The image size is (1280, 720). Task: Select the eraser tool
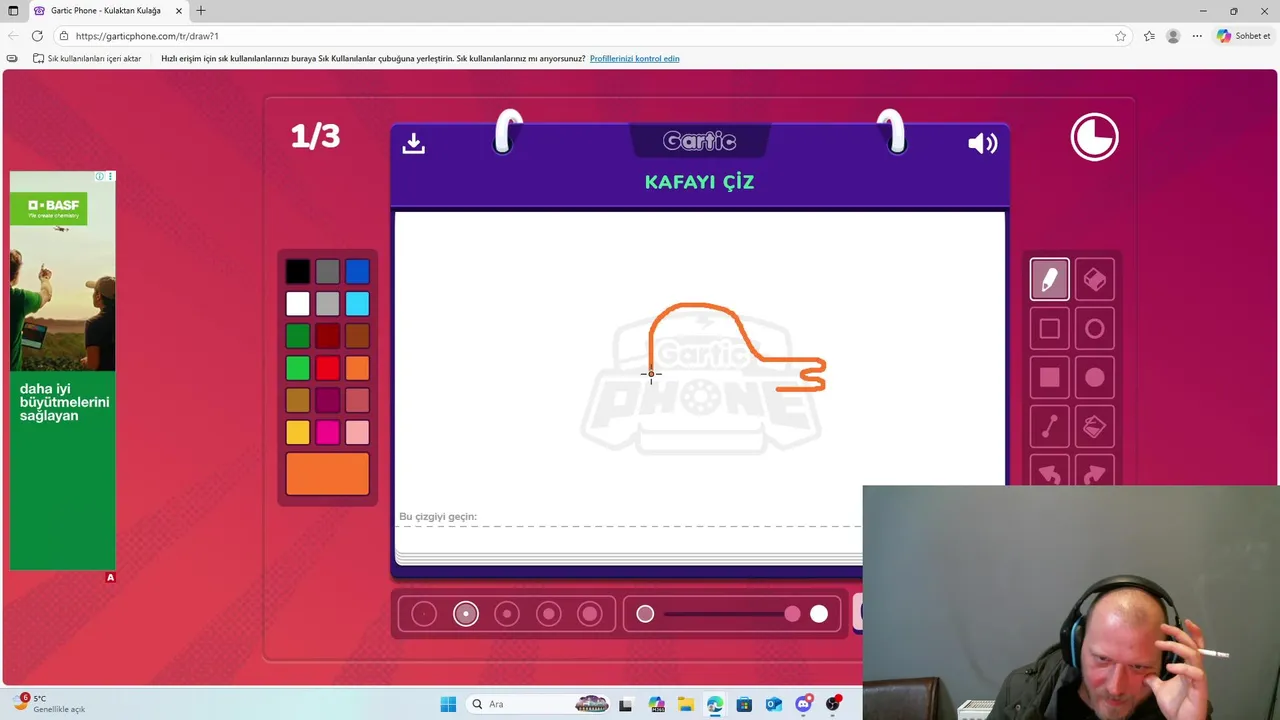click(1095, 280)
